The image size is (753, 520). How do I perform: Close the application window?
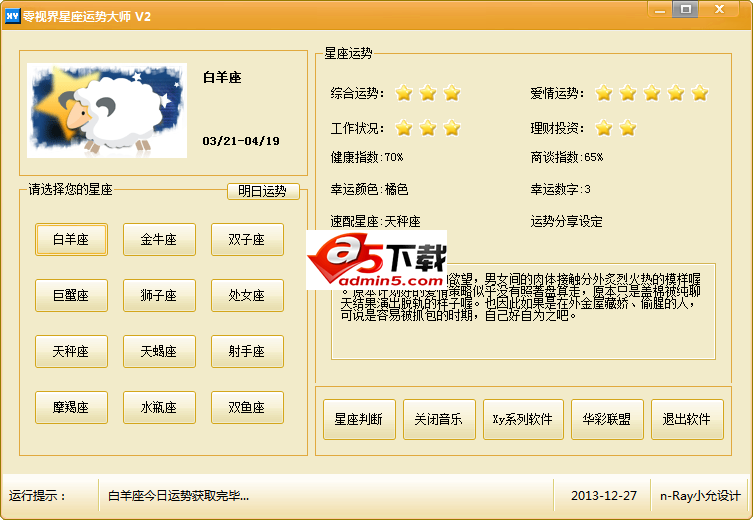tap(719, 10)
